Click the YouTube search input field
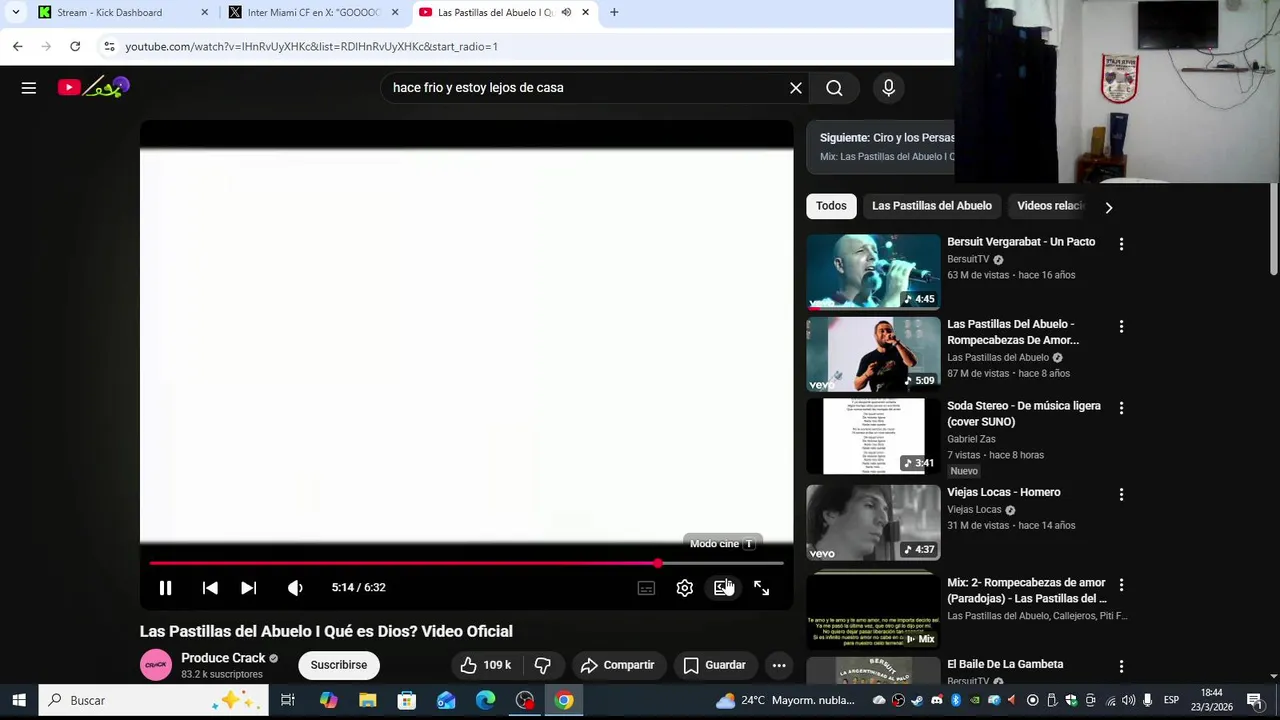 585,88
